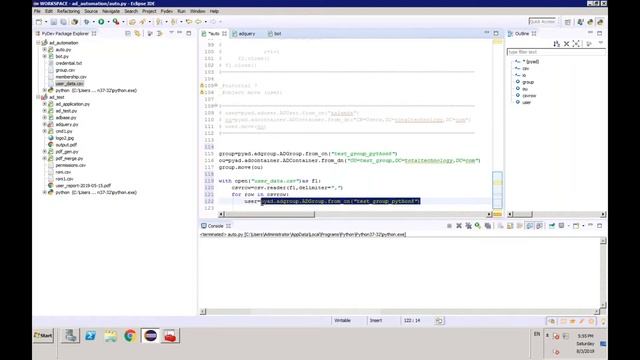The image size is (640, 360).
Task: Click Remove All Terminated Launches in Console
Action: [x=468, y=226]
